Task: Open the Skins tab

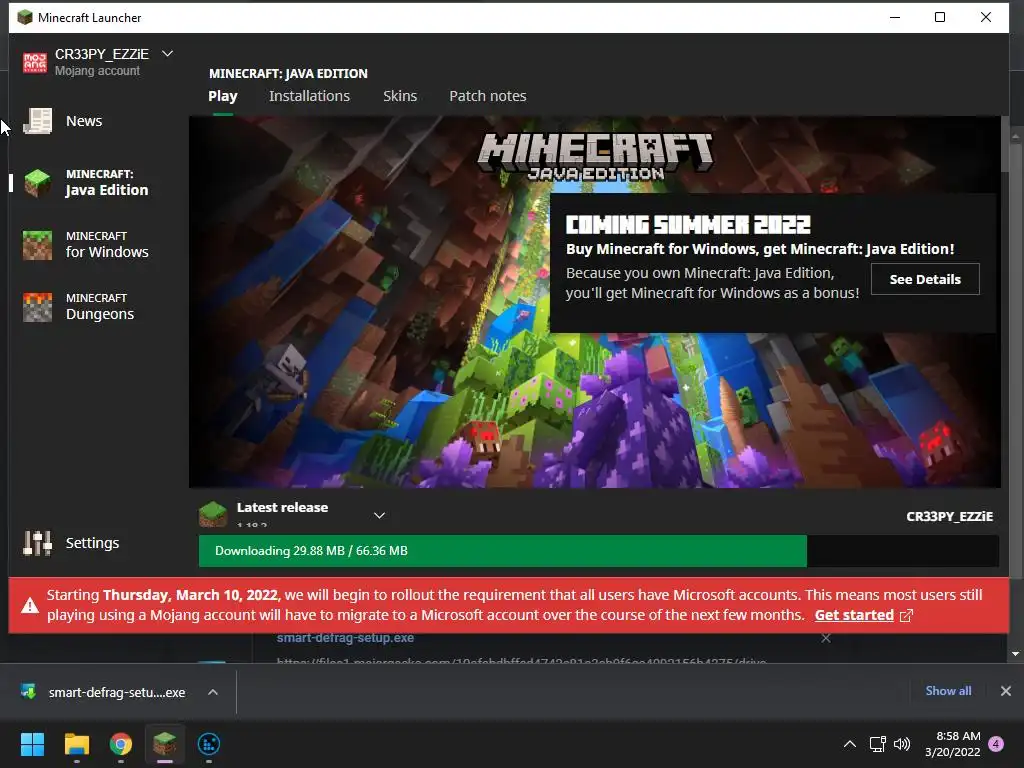Action: click(x=400, y=96)
